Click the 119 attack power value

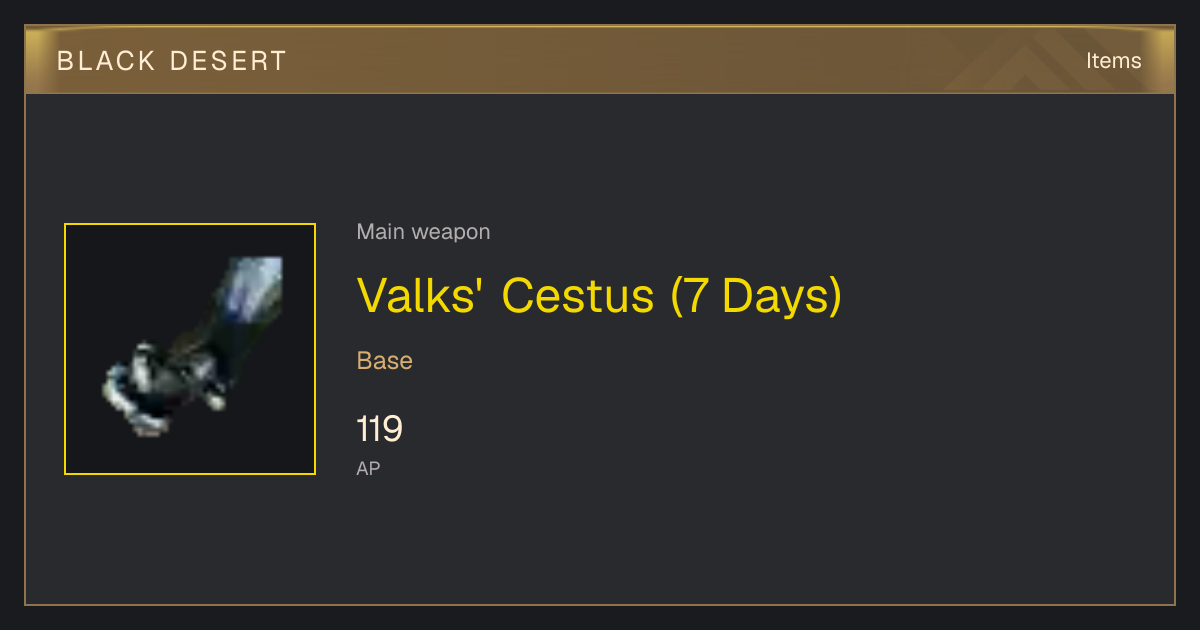(380, 430)
